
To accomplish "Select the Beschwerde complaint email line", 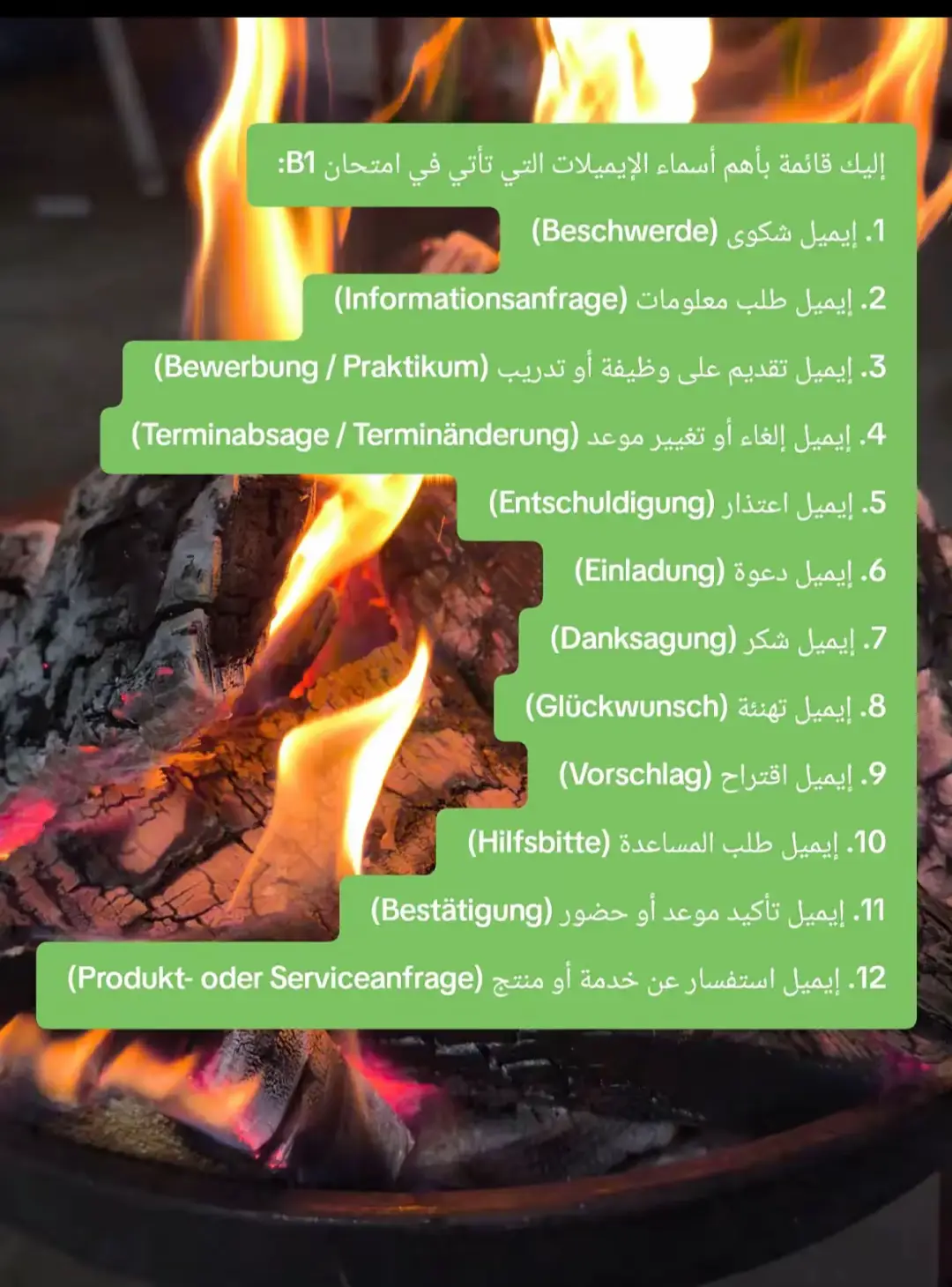I will click(708, 232).
